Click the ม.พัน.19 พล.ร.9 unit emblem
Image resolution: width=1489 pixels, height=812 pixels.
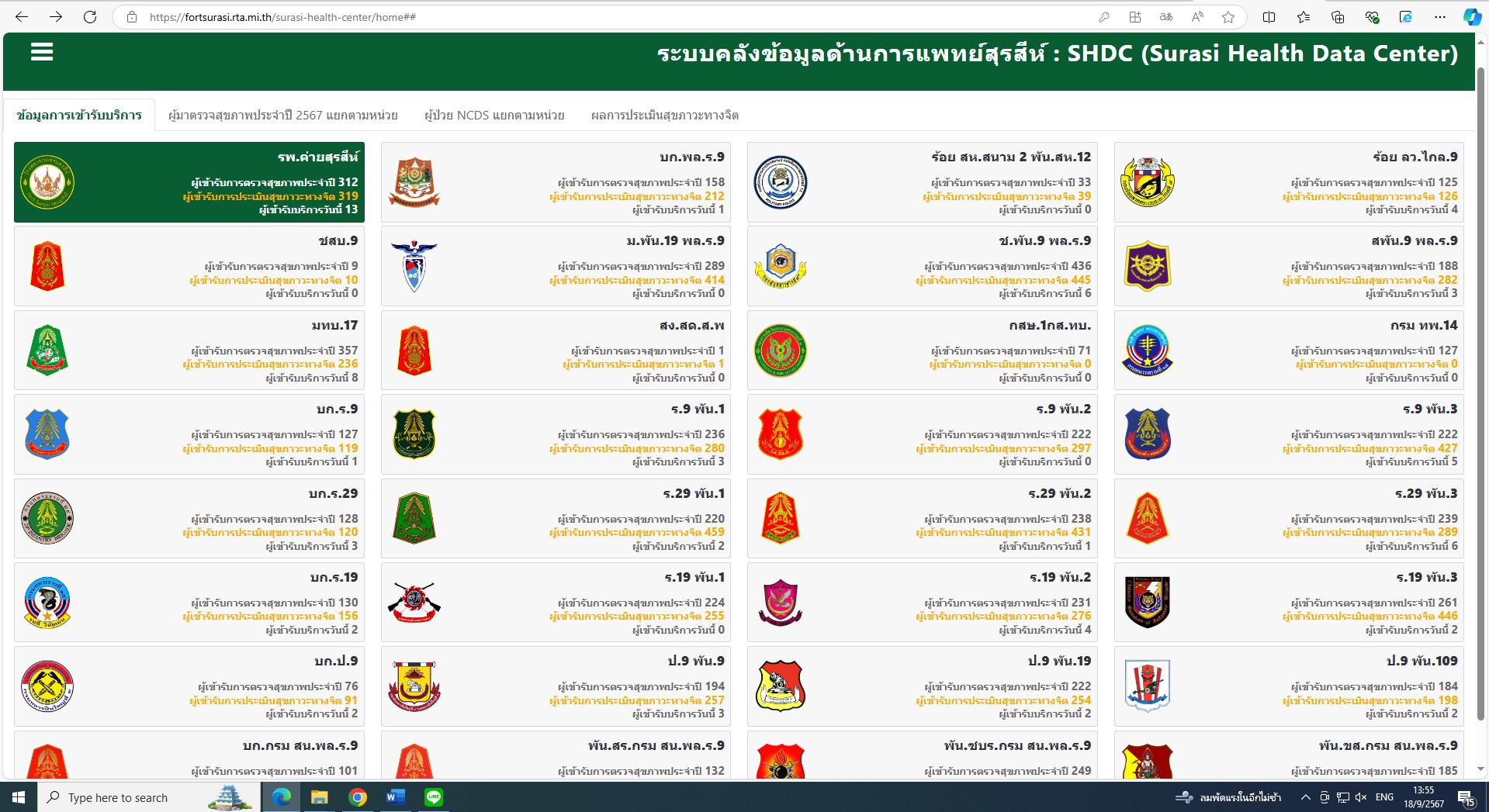414,266
